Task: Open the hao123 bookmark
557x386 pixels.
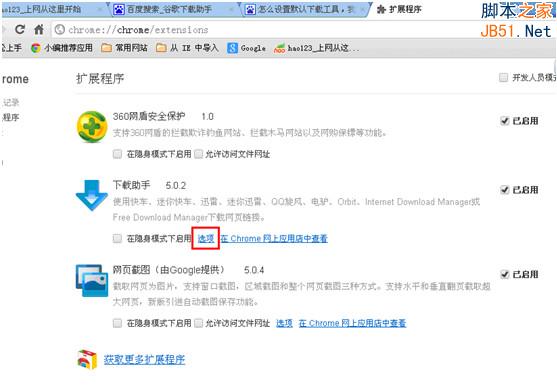Action: tap(316, 48)
